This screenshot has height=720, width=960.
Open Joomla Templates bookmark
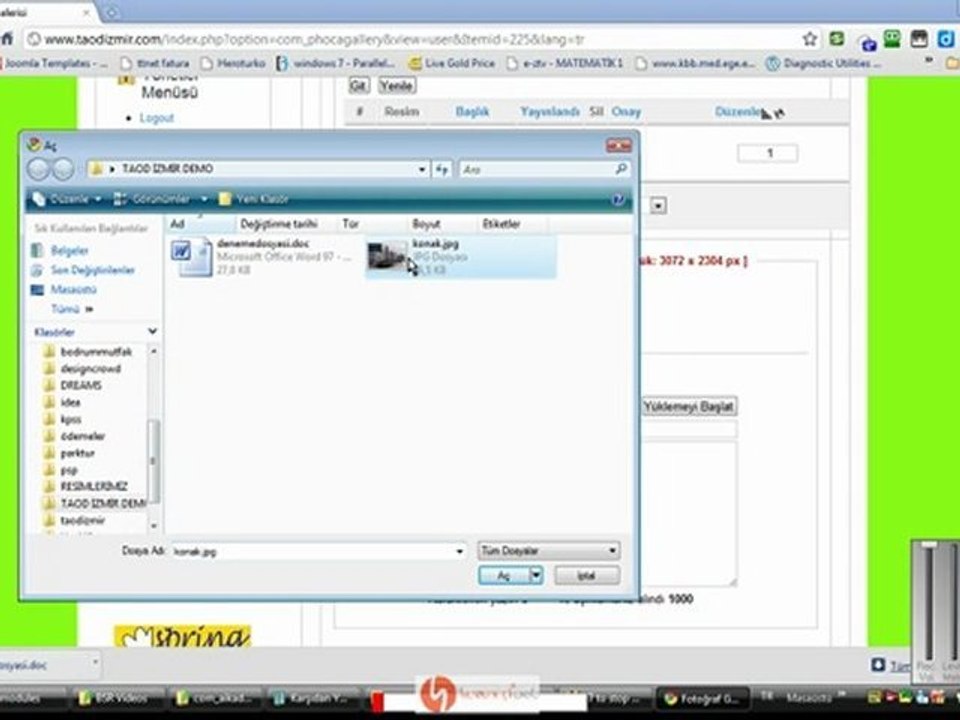pyautogui.click(x=54, y=63)
